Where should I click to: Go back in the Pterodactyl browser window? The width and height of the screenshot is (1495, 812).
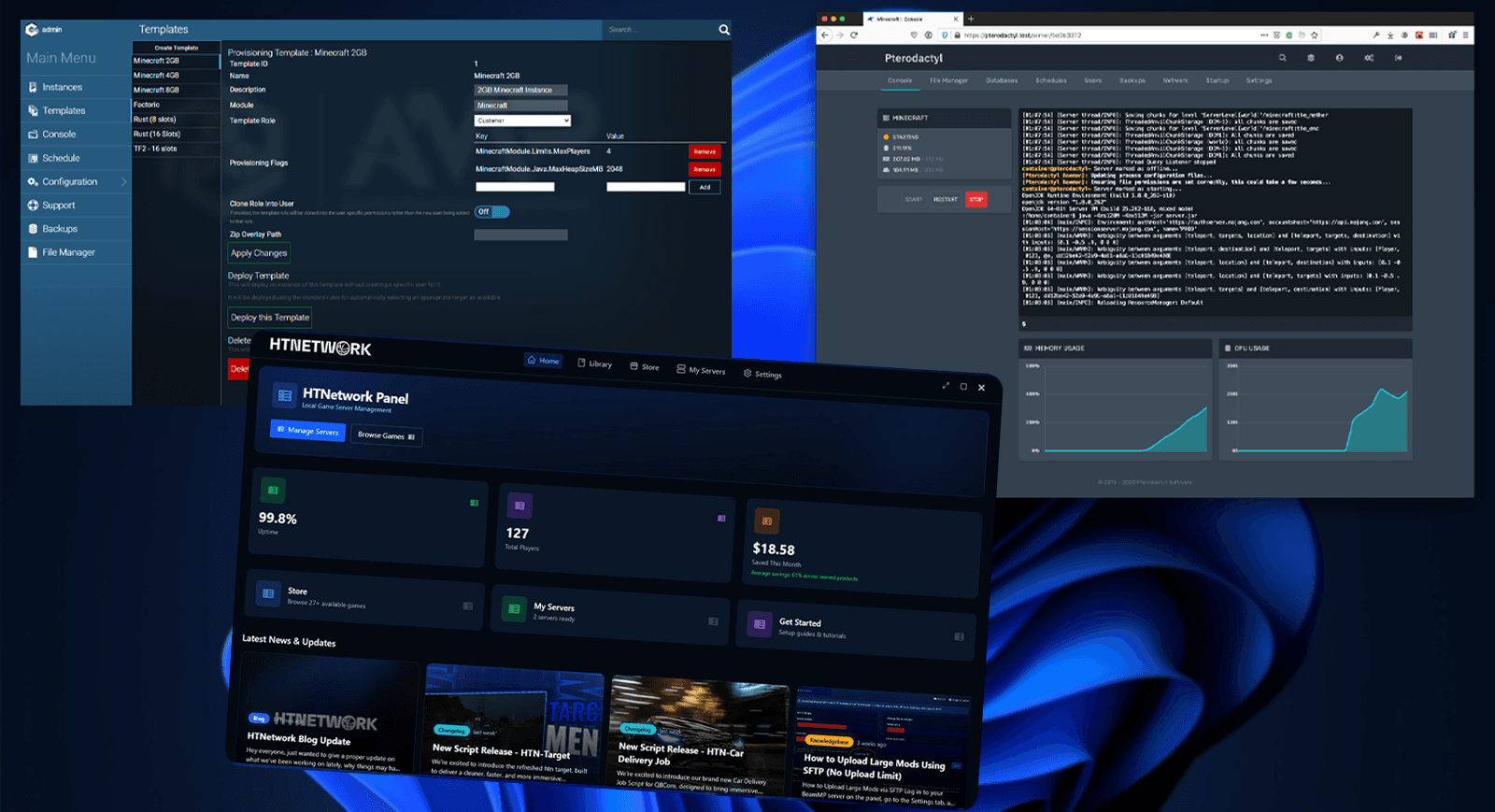[825, 36]
